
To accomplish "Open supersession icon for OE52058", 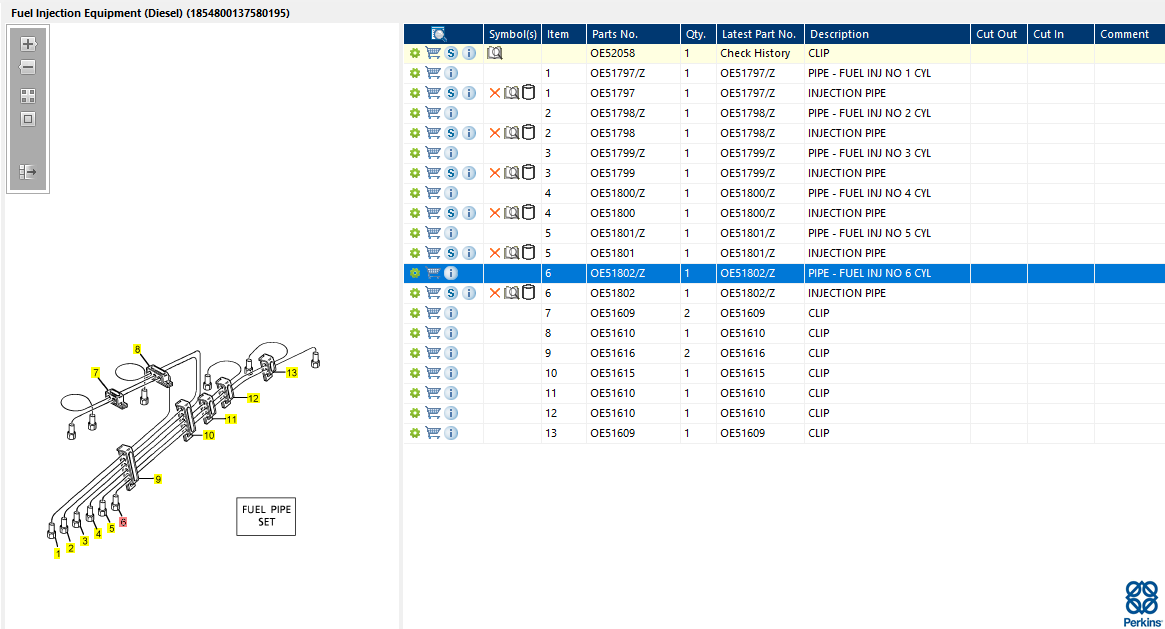I will [x=451, y=53].
